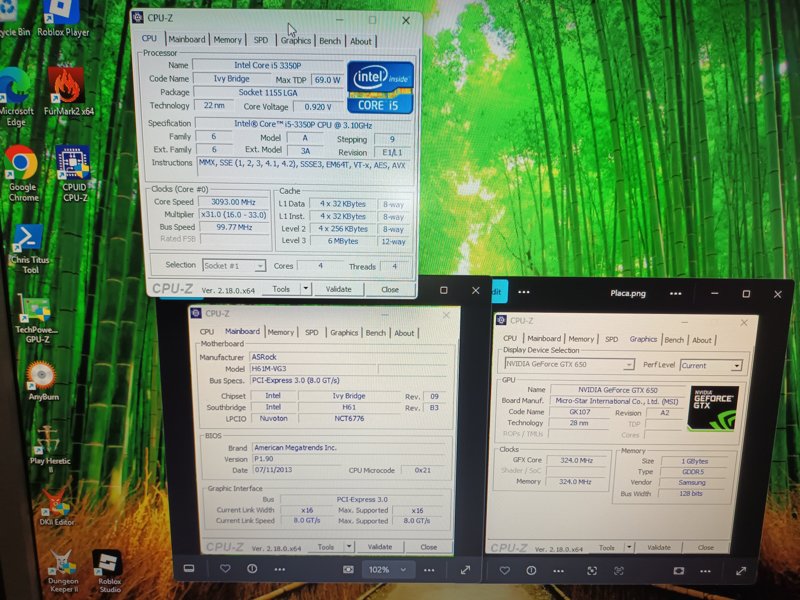The height and width of the screenshot is (600, 800).
Task: Open the AnyBurn desktop icon
Action: (x=43, y=381)
